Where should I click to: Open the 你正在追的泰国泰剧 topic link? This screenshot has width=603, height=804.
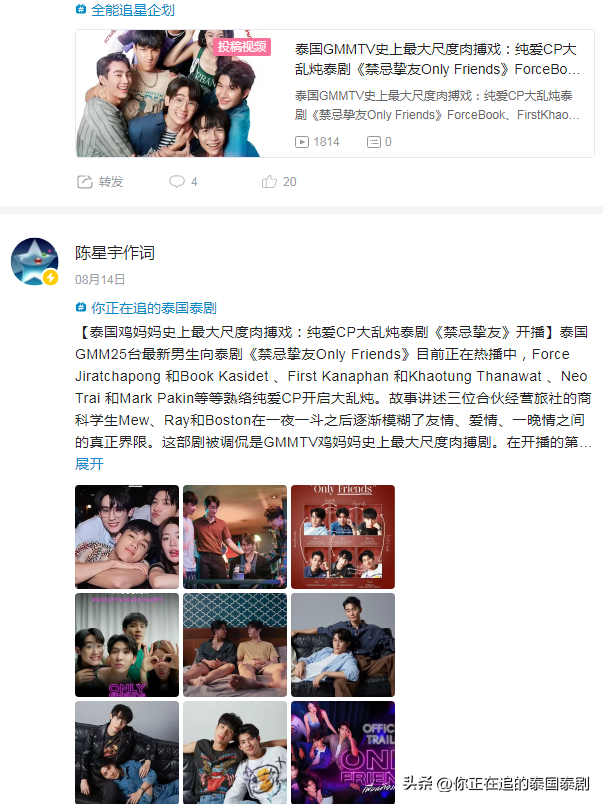pos(154,308)
